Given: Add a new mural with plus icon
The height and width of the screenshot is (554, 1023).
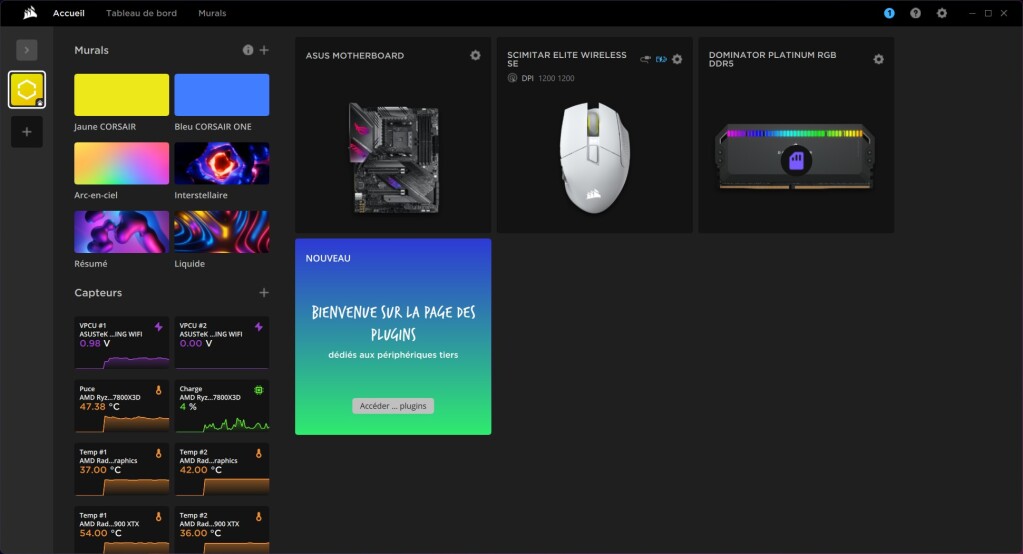Looking at the screenshot, I should tap(264, 50).
